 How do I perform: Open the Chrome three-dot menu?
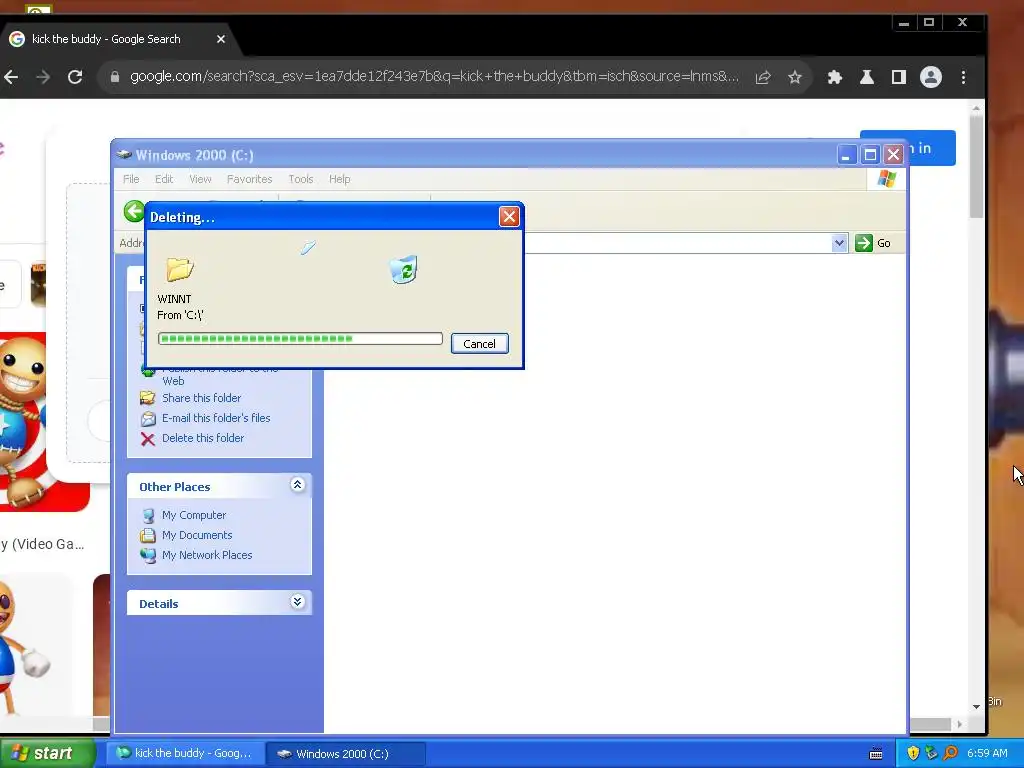pos(963,77)
